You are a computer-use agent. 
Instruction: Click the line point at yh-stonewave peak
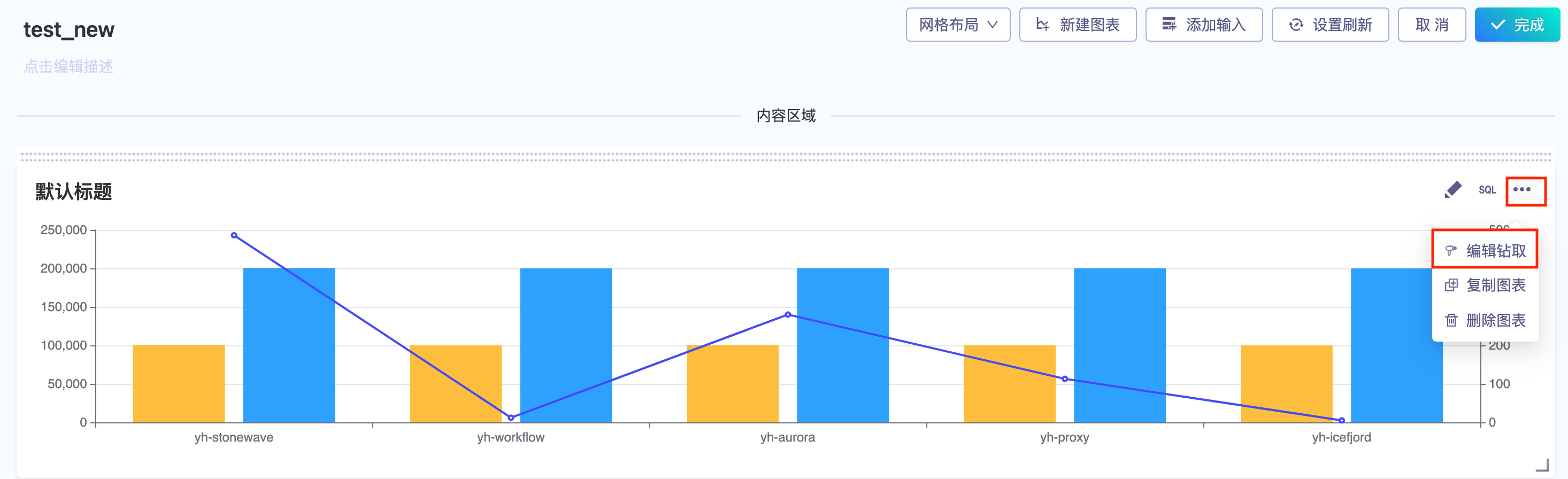pyautogui.click(x=234, y=236)
